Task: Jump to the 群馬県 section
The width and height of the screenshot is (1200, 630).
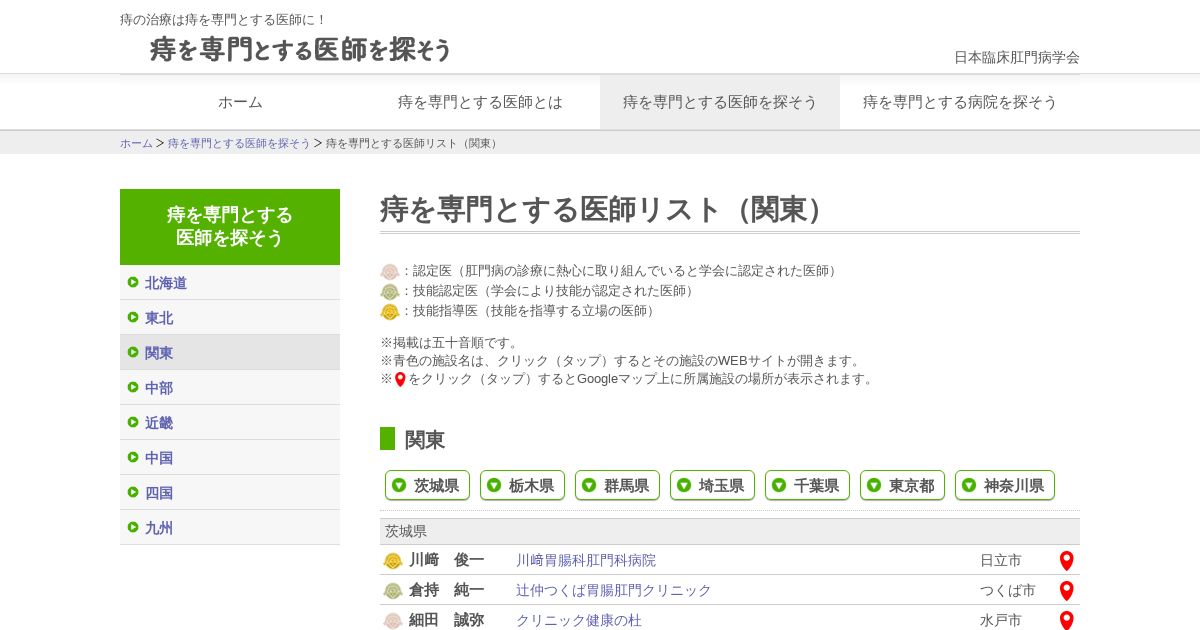Action: (617, 485)
